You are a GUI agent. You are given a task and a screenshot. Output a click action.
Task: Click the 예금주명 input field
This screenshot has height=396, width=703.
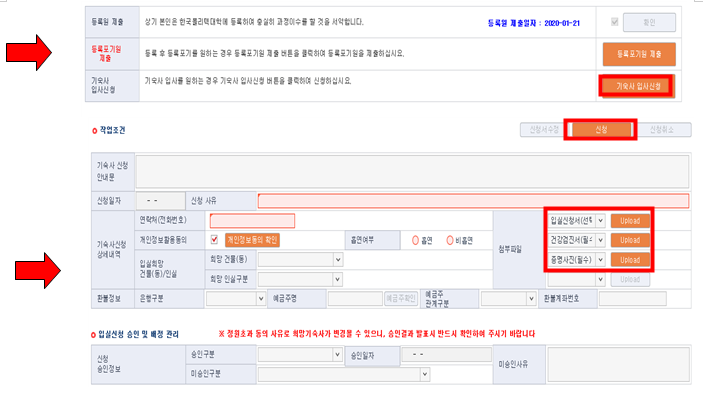click(355, 299)
